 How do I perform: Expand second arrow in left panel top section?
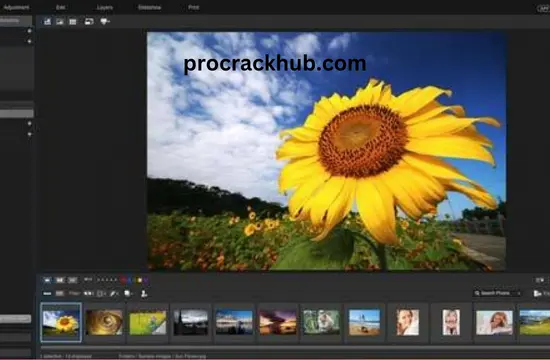[x=29, y=41]
